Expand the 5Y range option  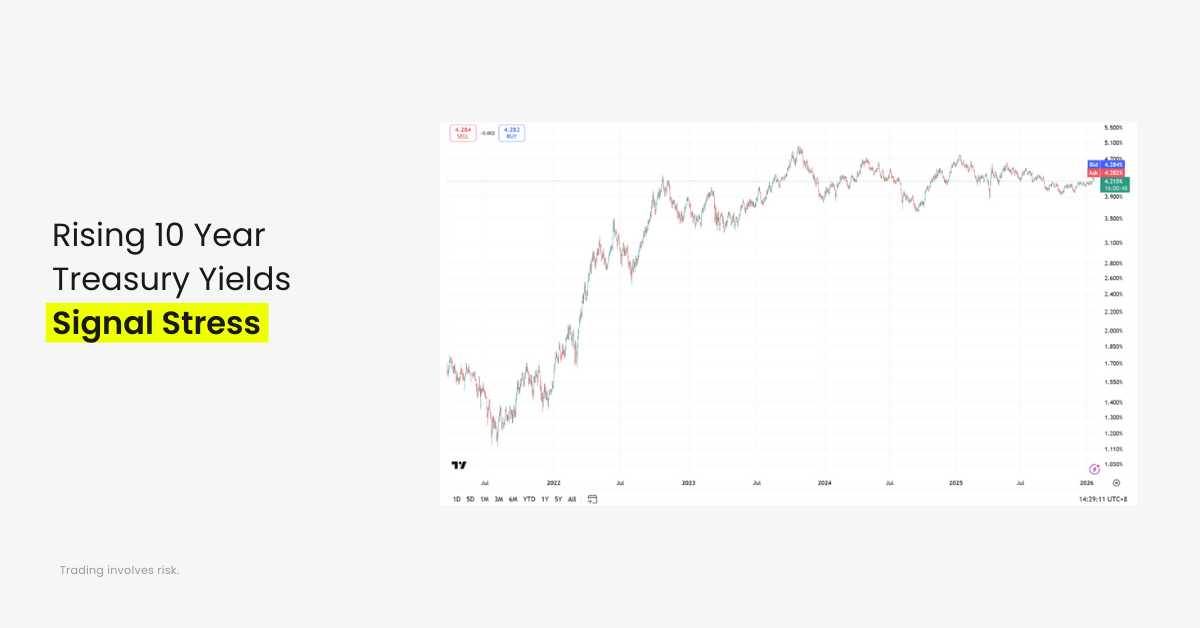557,499
